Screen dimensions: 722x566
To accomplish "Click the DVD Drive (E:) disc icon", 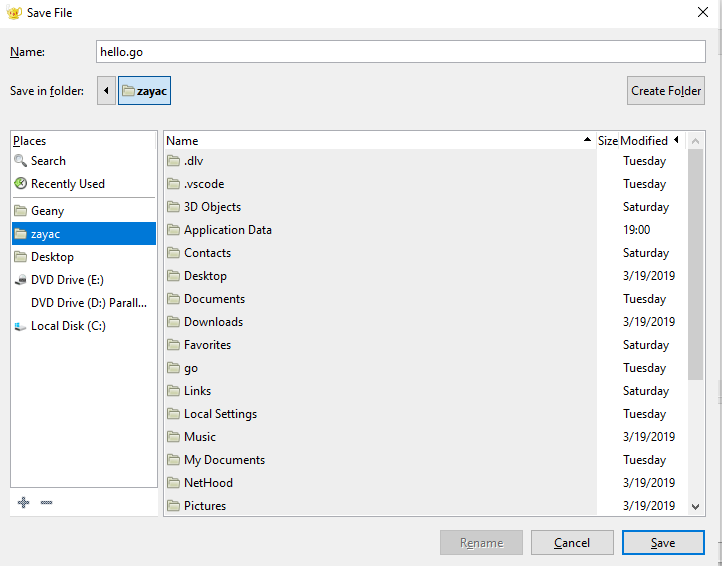I will (20, 280).
